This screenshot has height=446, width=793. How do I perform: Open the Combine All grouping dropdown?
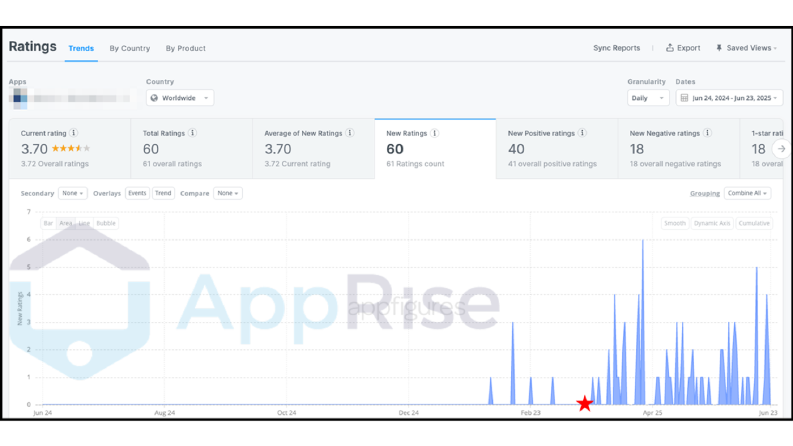[x=747, y=193]
